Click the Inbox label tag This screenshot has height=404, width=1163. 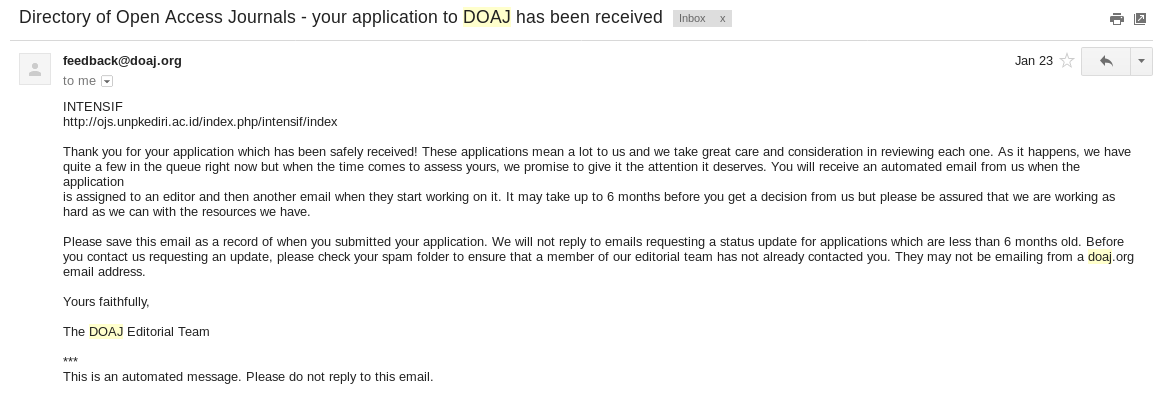692,19
